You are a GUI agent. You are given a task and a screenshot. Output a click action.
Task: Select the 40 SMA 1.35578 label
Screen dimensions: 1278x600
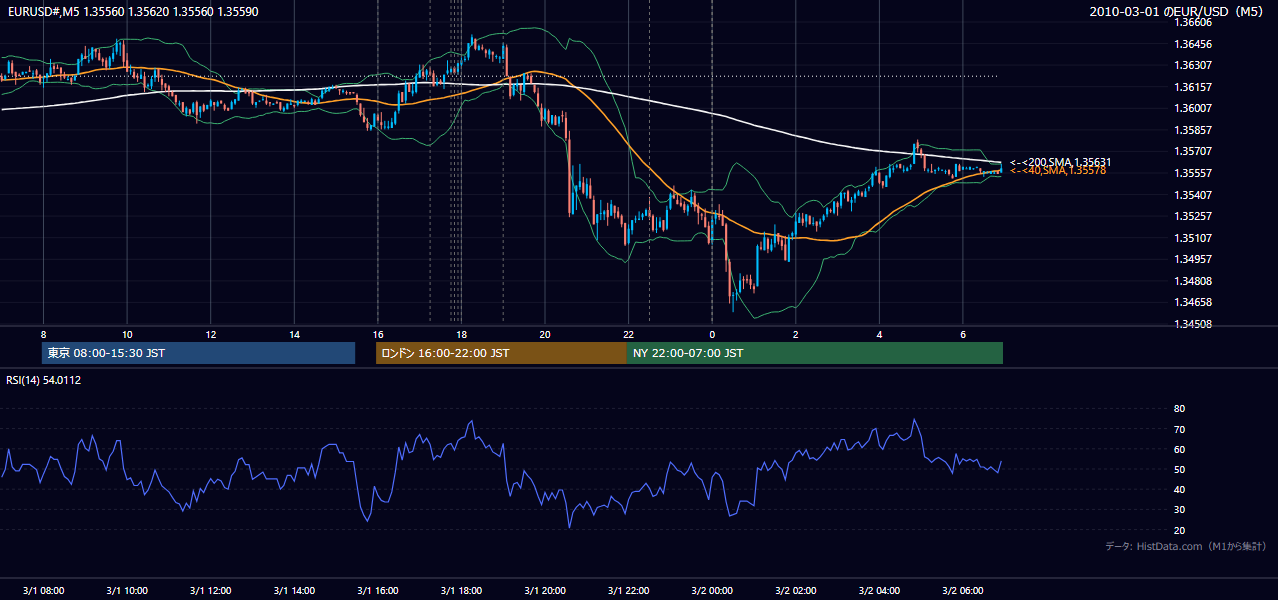(1058, 171)
